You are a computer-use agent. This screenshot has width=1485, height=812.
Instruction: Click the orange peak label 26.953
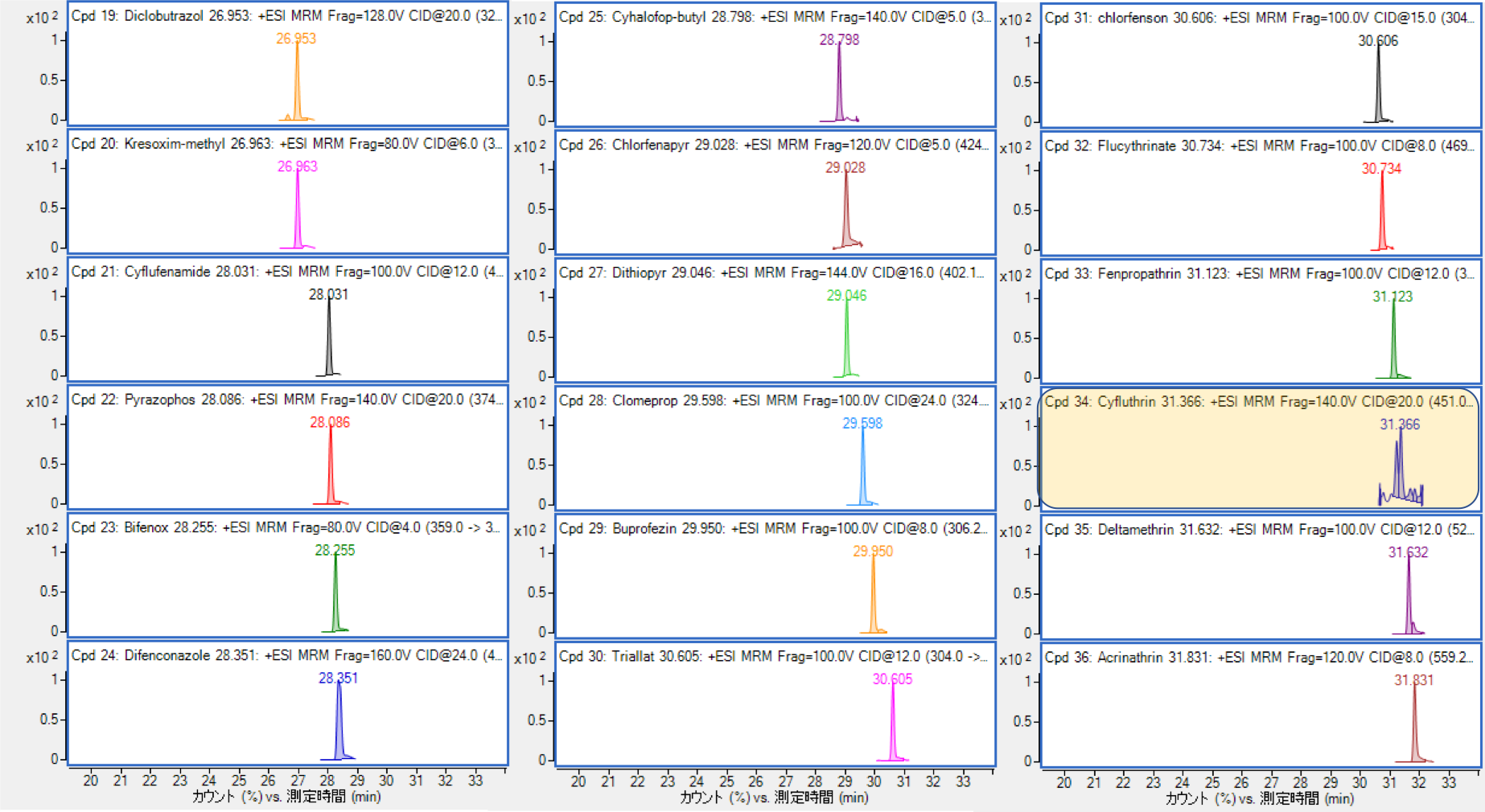296,39
